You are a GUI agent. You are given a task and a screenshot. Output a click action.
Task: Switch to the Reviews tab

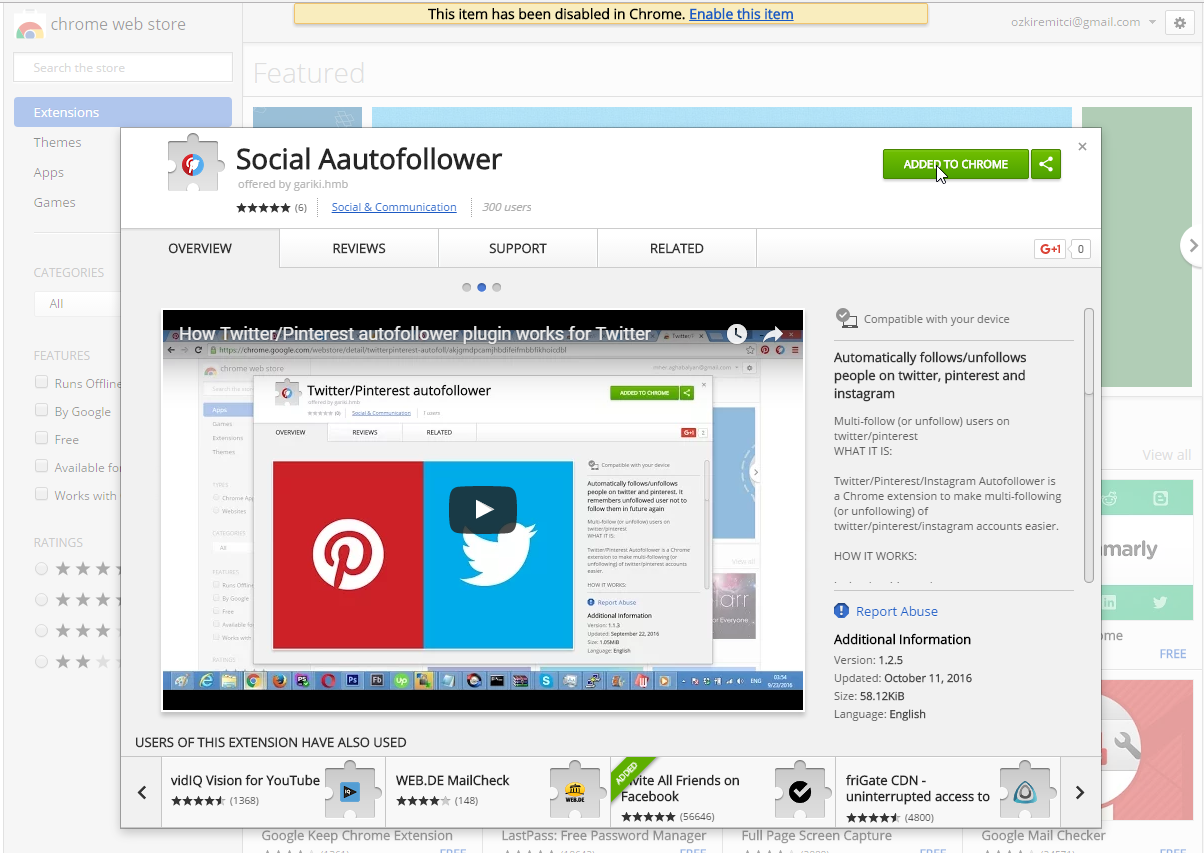(359, 248)
